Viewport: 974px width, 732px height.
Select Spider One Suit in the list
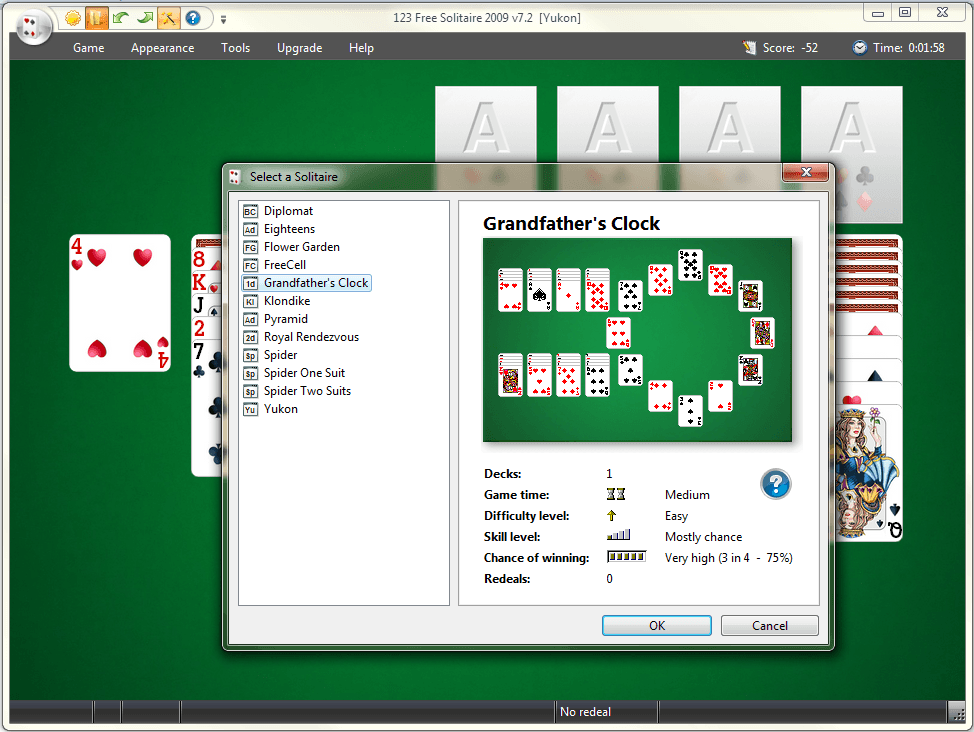tap(304, 373)
